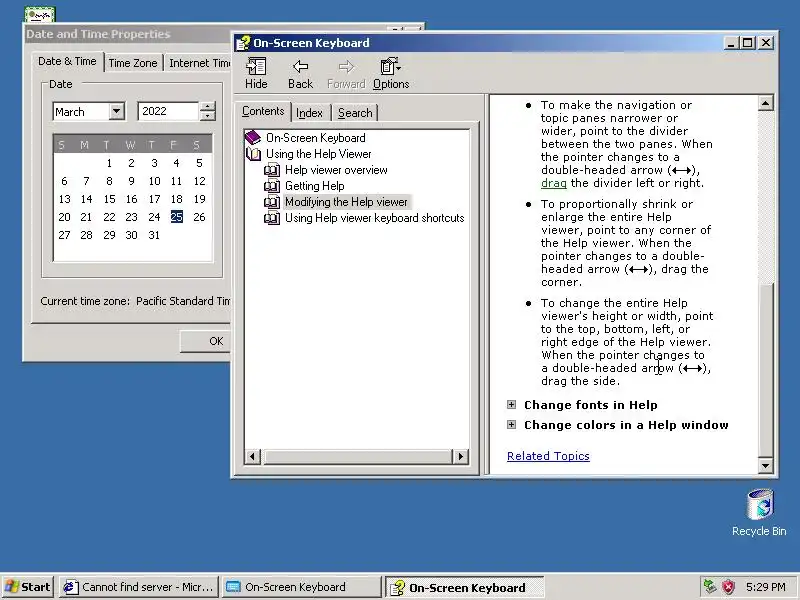Open the Recycle Bin desktop icon
Image resolution: width=800 pixels, height=600 pixels.
click(760, 513)
